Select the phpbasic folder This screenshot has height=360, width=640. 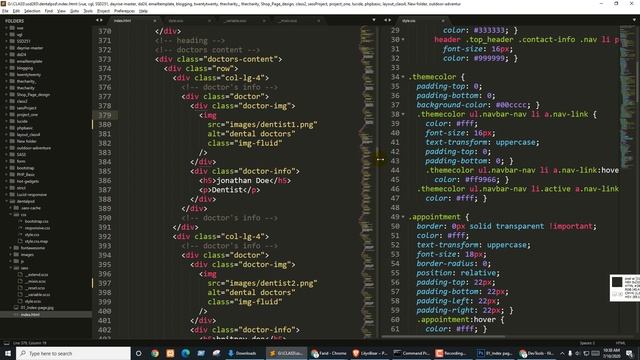[x=24, y=128]
